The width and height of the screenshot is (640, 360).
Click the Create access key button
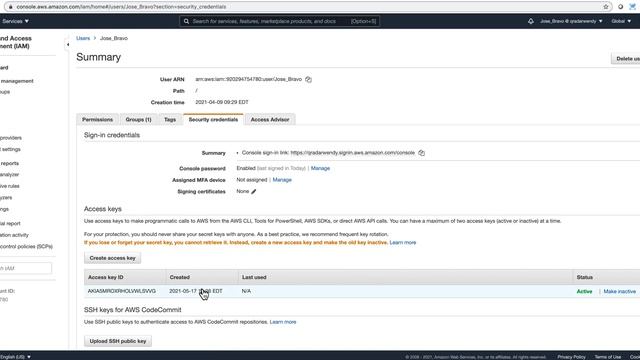[112, 258]
